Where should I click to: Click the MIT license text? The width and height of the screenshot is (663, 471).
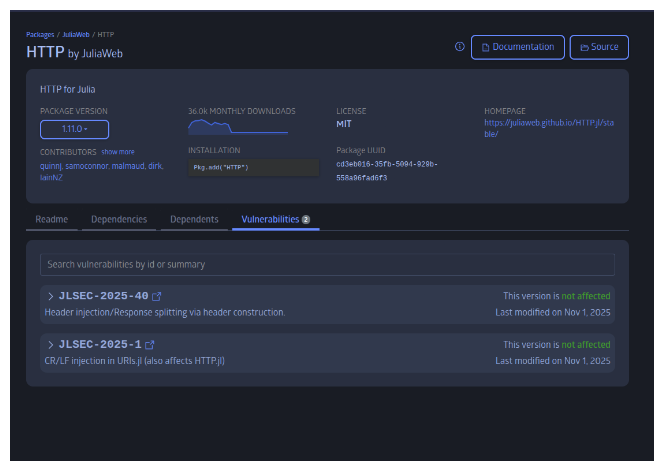344,124
